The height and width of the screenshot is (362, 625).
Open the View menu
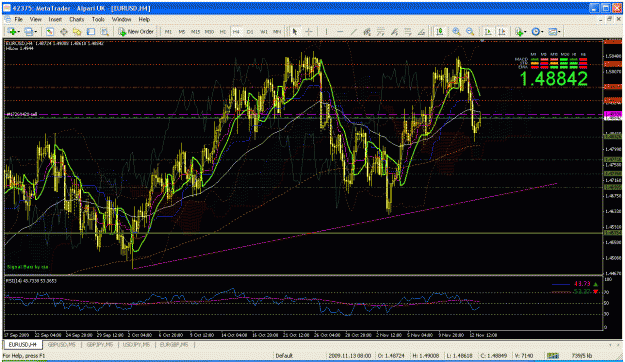point(35,19)
